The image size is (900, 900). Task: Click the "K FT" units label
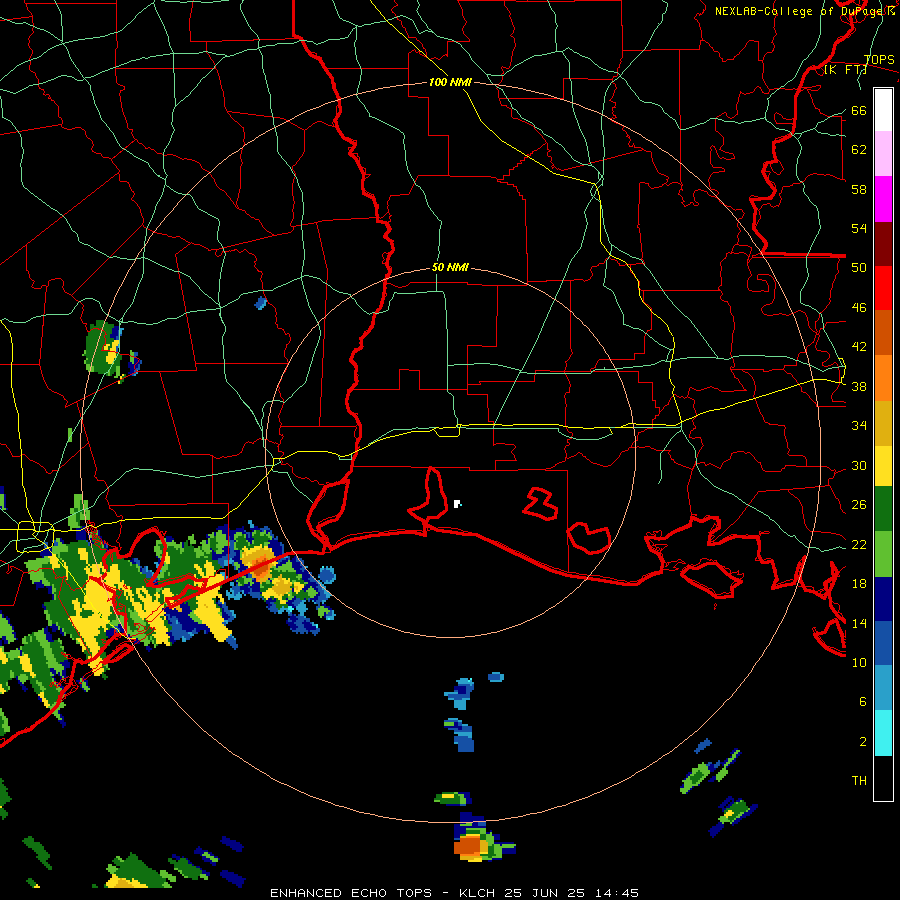click(x=845, y=70)
